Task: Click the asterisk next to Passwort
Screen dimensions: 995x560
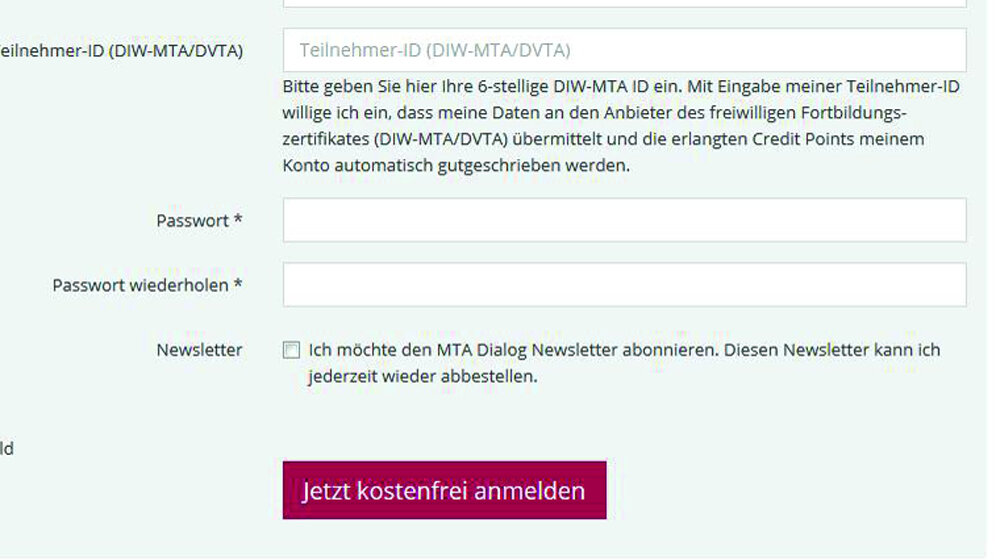Action: [238, 221]
